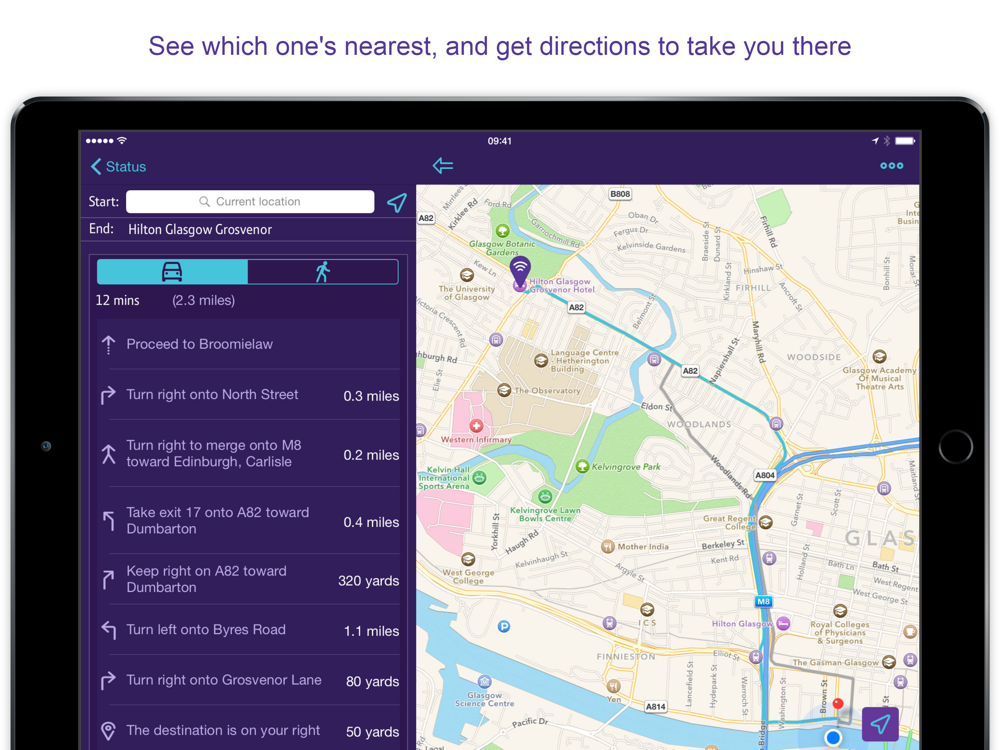Tap the Gasman Glasgow marker icon

(888, 662)
